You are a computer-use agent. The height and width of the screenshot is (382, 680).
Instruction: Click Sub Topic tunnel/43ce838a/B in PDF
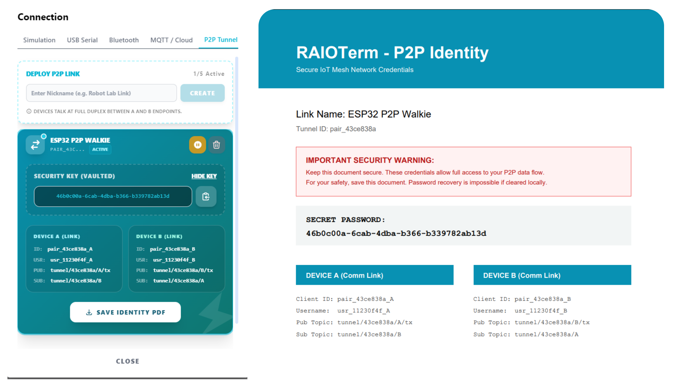348,334
